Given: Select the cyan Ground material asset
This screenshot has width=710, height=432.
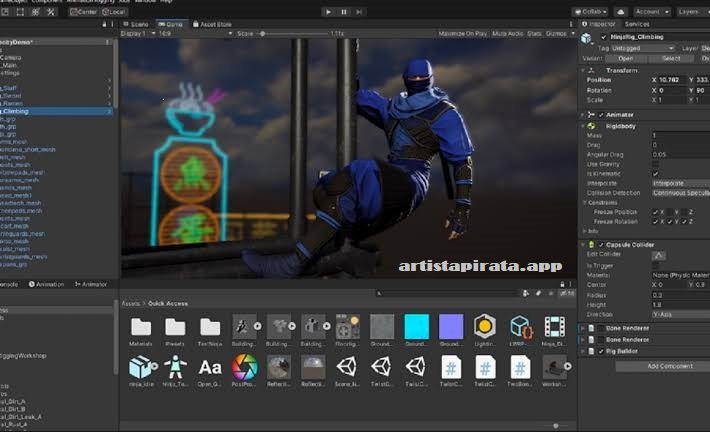Looking at the screenshot, I should pos(417,326).
